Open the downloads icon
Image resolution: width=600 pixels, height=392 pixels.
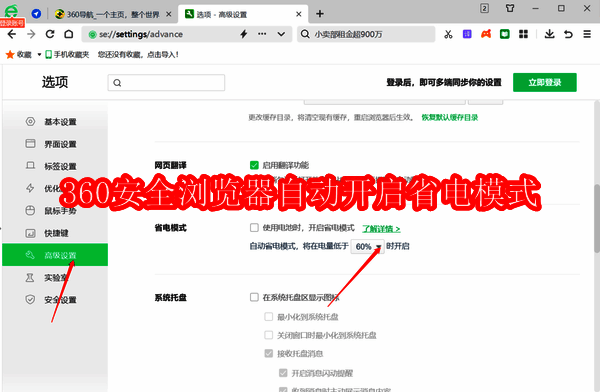[549, 34]
